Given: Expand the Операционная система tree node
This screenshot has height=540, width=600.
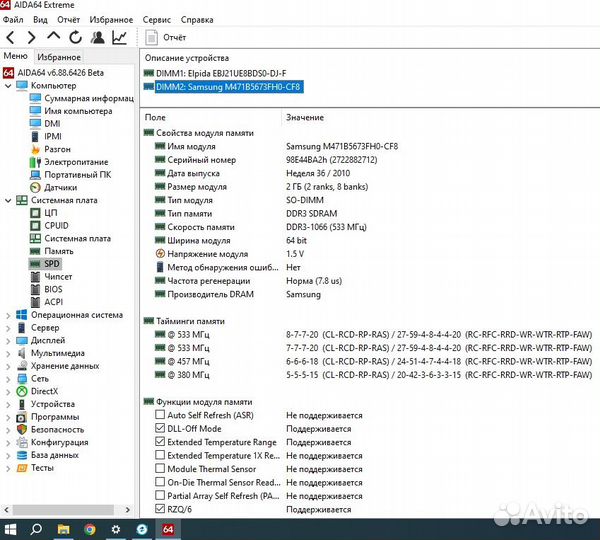Looking at the screenshot, I should (x=9, y=315).
